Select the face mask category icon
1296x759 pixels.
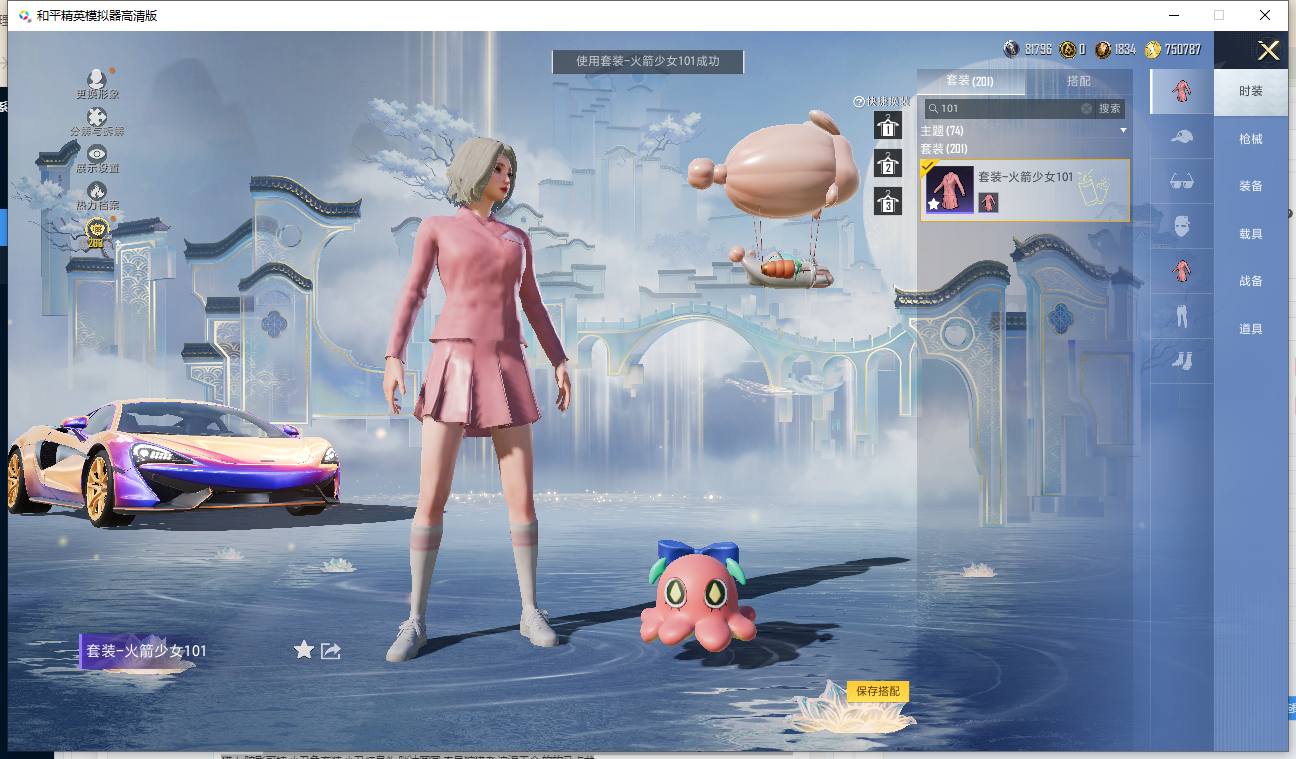1182,226
